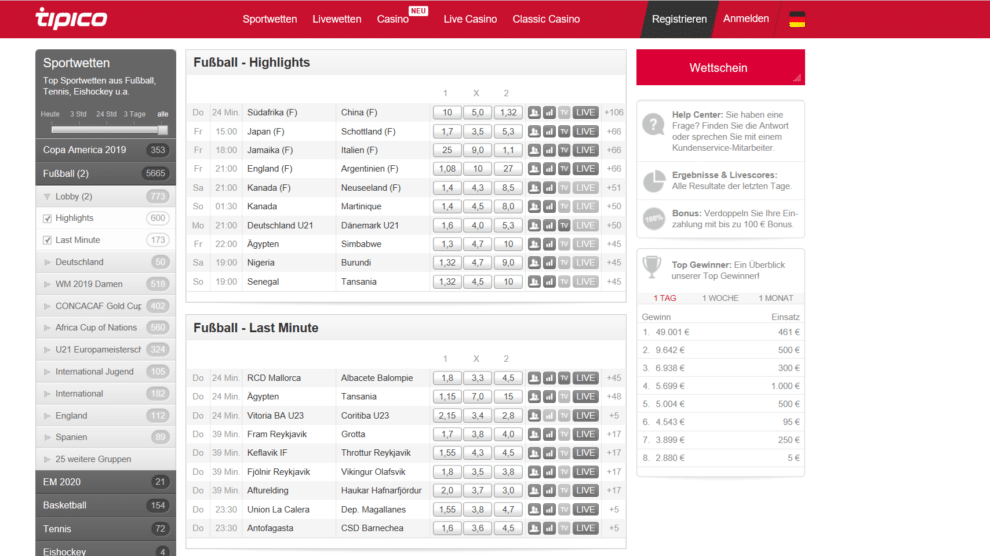Click the tipico logo
This screenshot has height=556, width=990.
coord(71,18)
